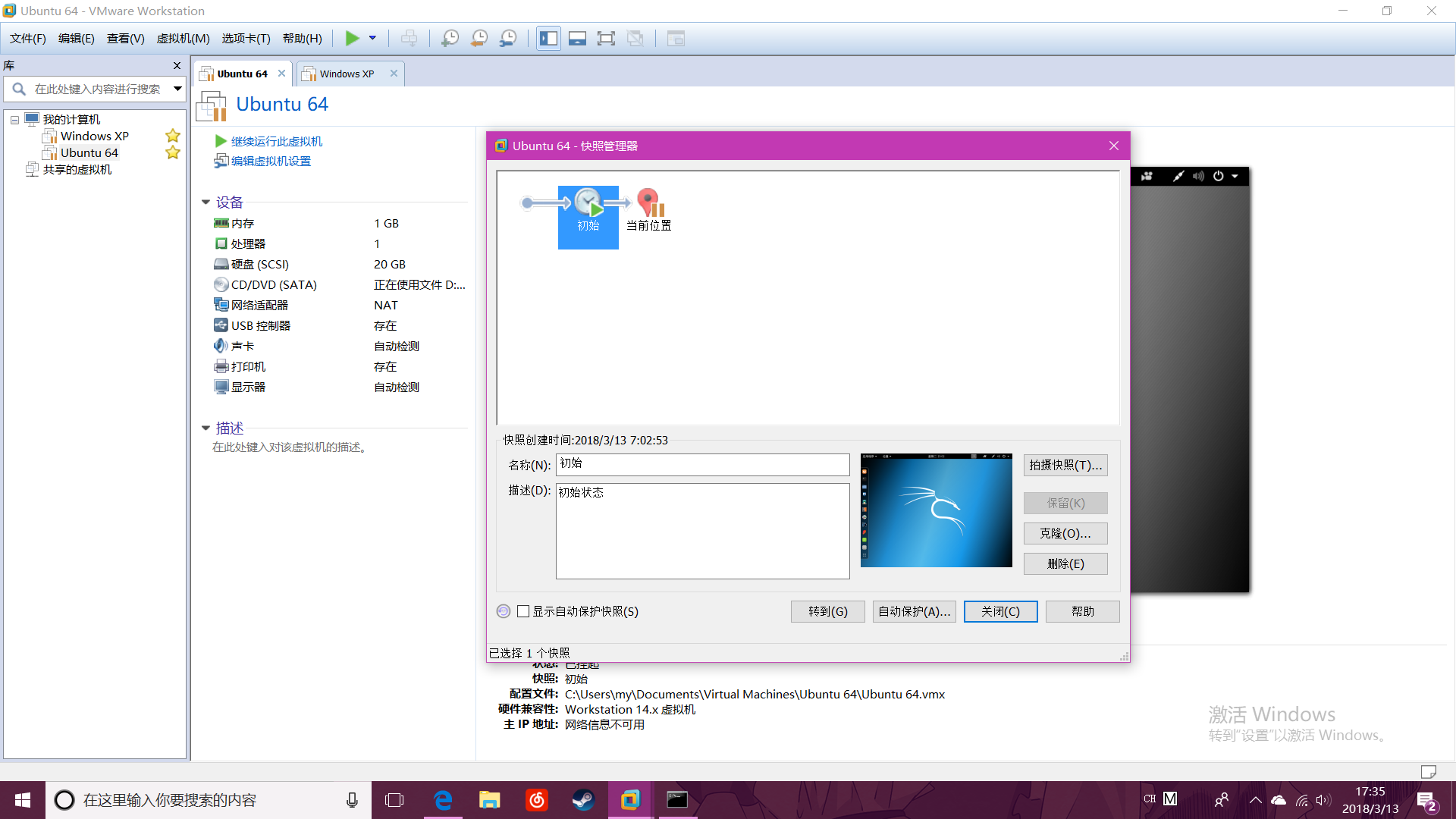The height and width of the screenshot is (819, 1456).
Task: Select the 当前位置 marker in snapshot tree
Action: [649, 210]
